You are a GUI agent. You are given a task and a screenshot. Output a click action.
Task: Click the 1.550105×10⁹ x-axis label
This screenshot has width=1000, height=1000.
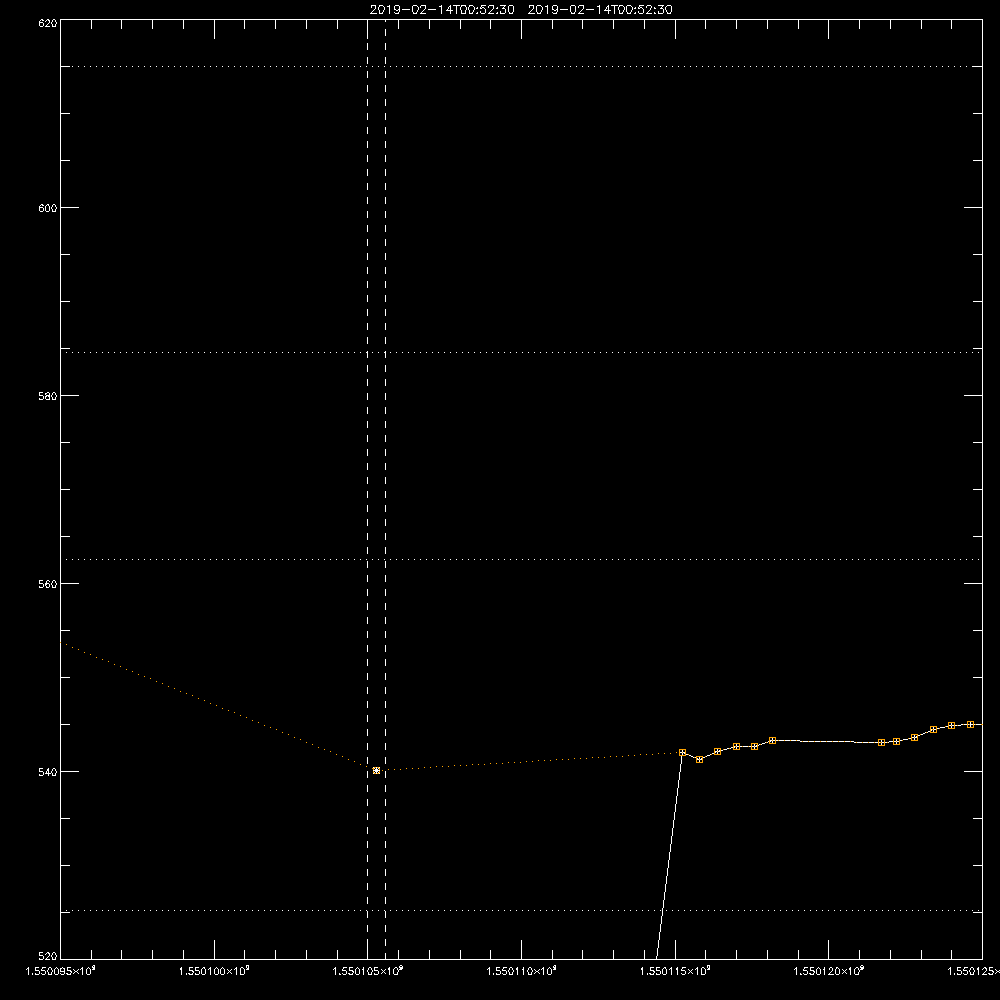click(368, 971)
